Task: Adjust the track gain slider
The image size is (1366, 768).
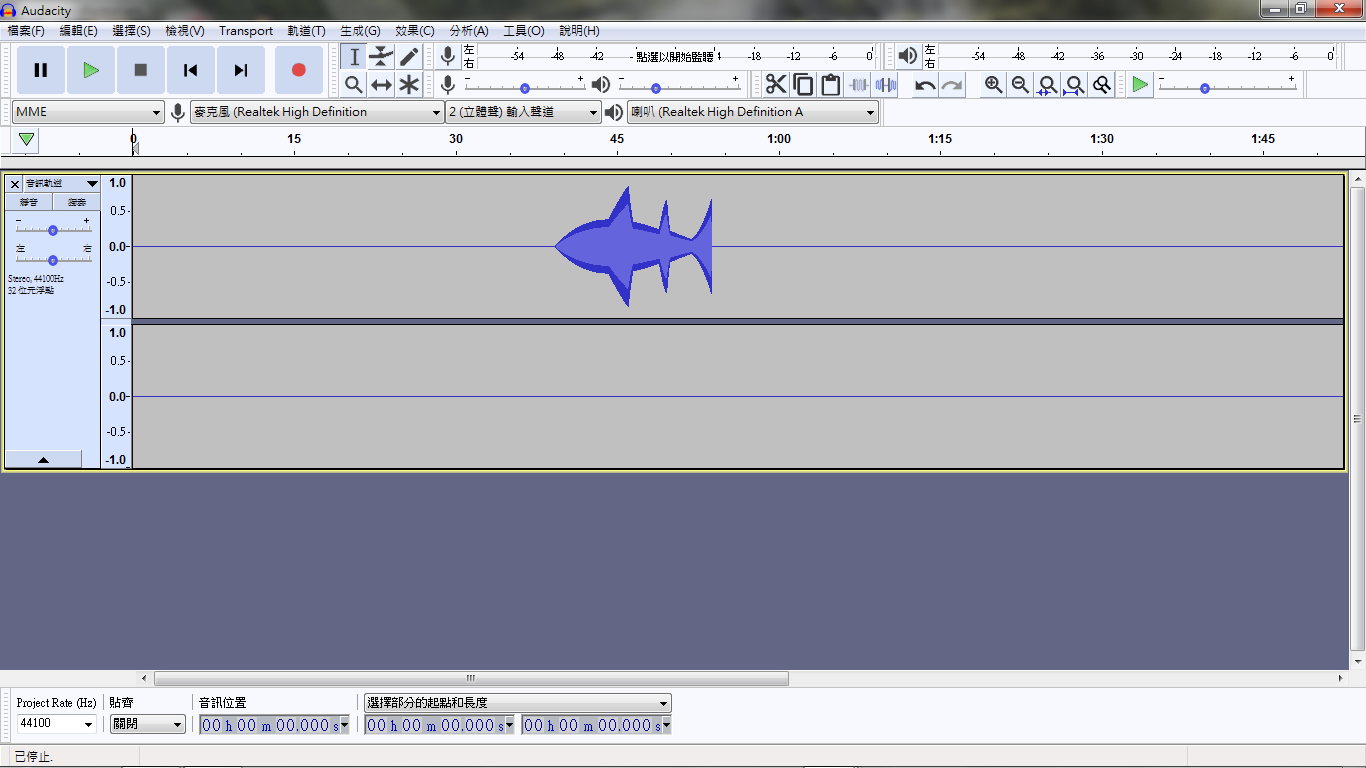Action: point(52,230)
